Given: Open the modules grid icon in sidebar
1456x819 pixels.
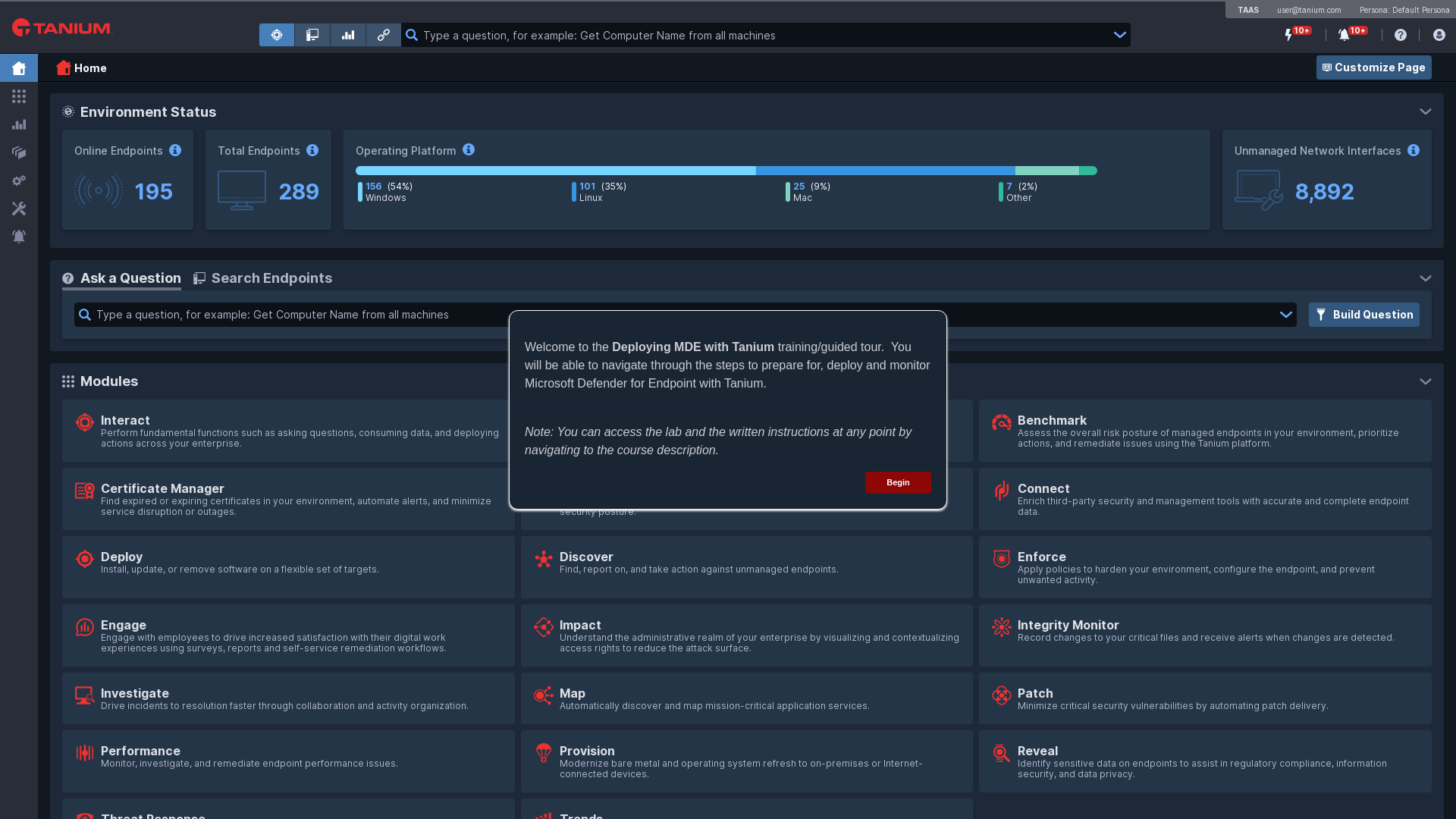Looking at the screenshot, I should (x=19, y=96).
